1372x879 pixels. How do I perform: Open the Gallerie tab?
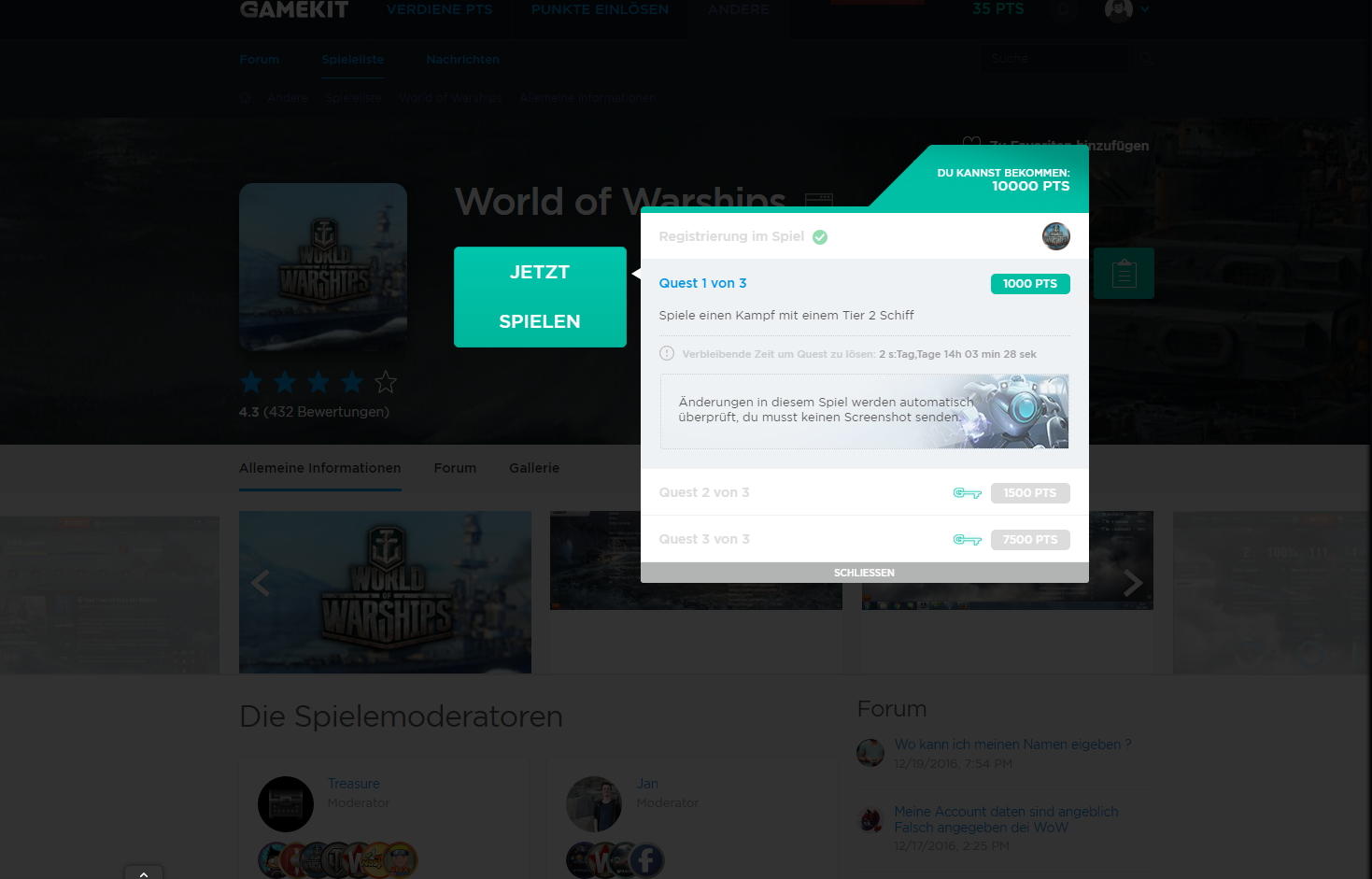coord(534,468)
